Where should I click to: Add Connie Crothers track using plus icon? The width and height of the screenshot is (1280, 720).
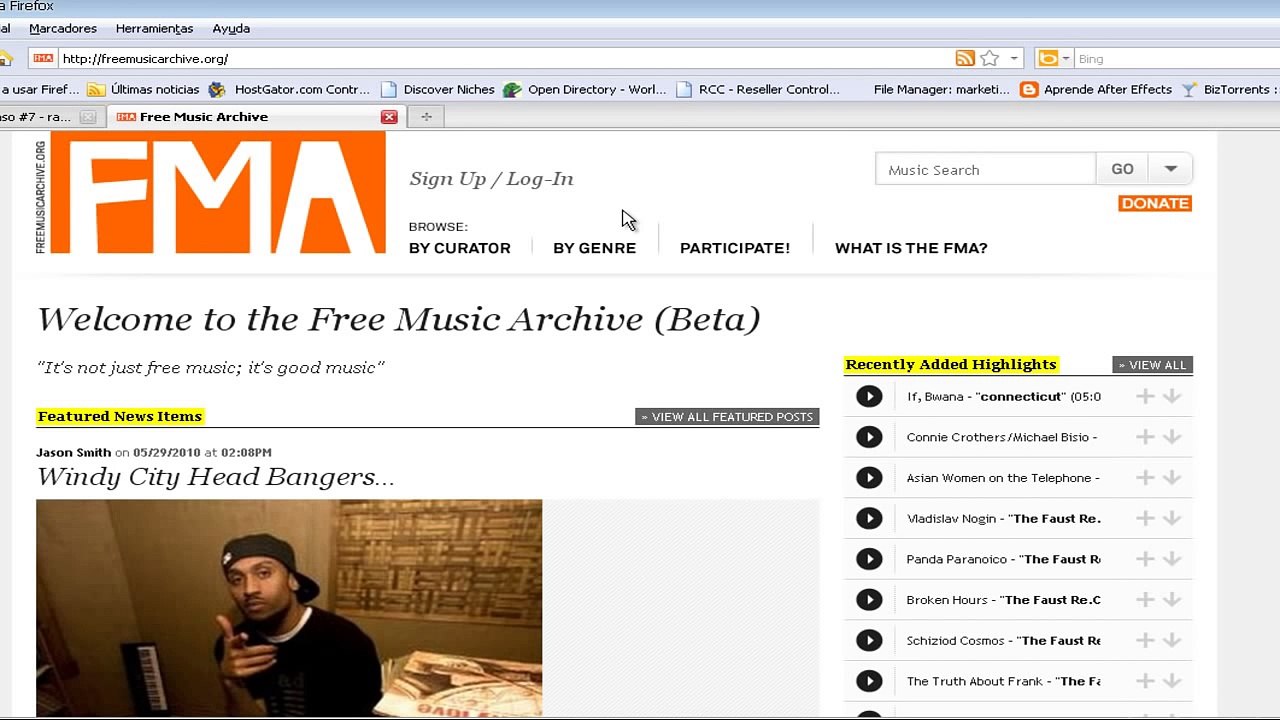pos(1145,437)
